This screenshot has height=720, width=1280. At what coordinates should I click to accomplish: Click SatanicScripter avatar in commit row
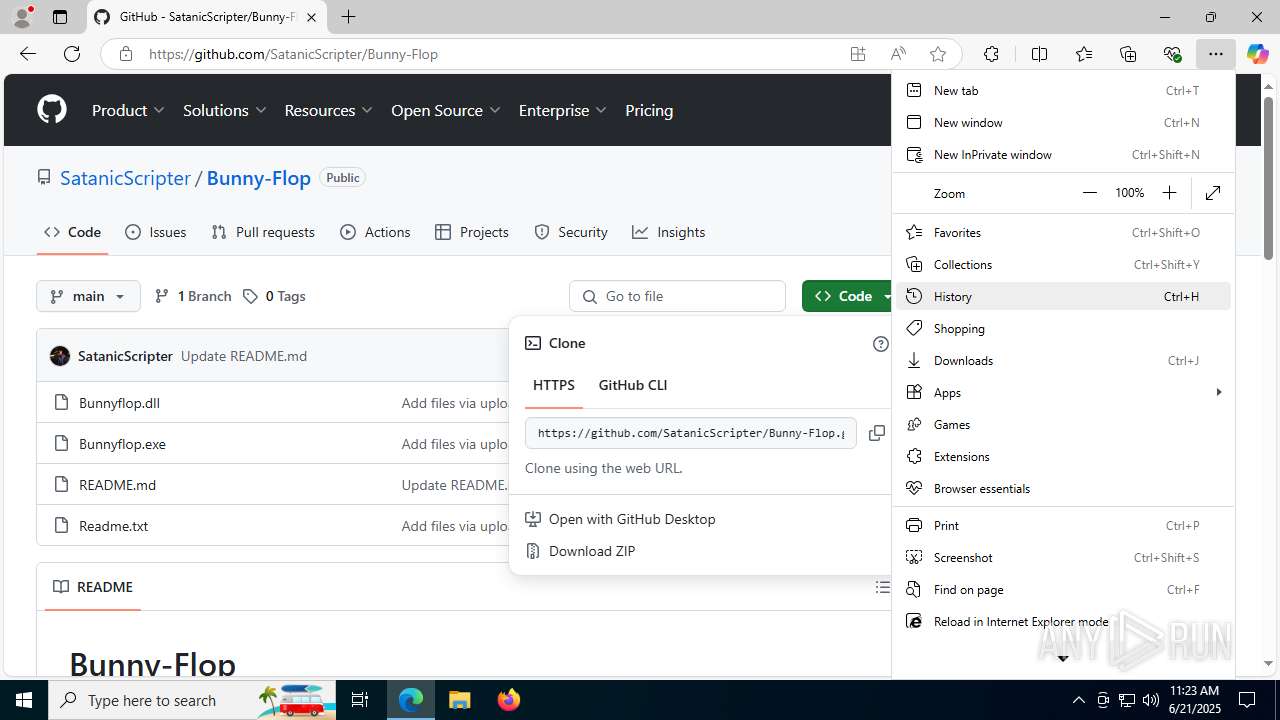pos(60,356)
